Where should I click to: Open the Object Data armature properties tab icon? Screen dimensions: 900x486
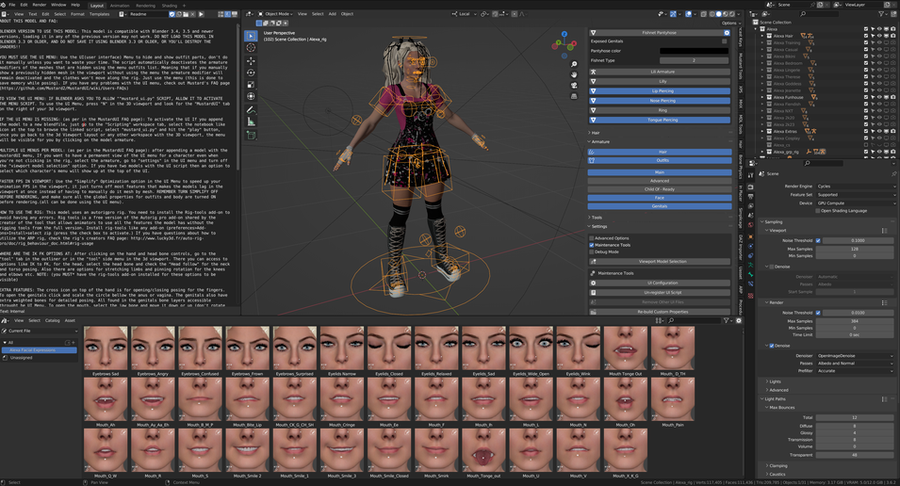750,265
